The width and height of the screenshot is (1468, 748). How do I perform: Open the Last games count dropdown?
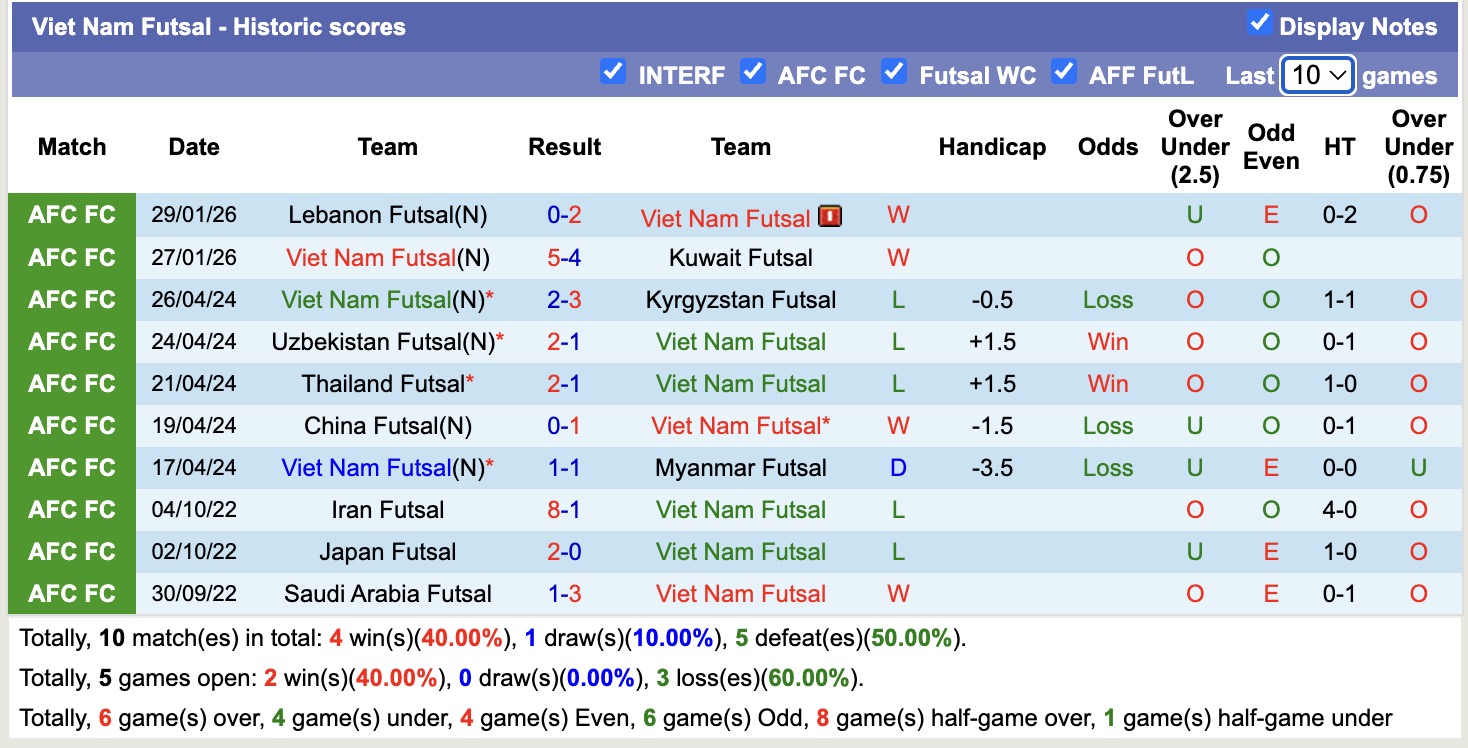(x=1318, y=74)
